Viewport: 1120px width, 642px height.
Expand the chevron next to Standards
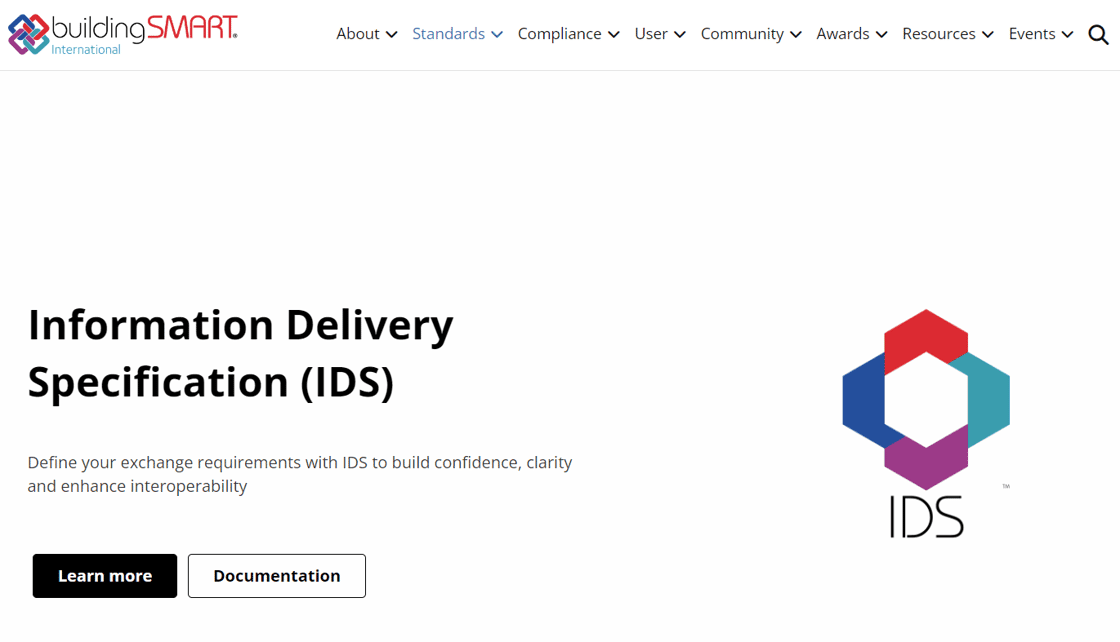click(x=497, y=34)
